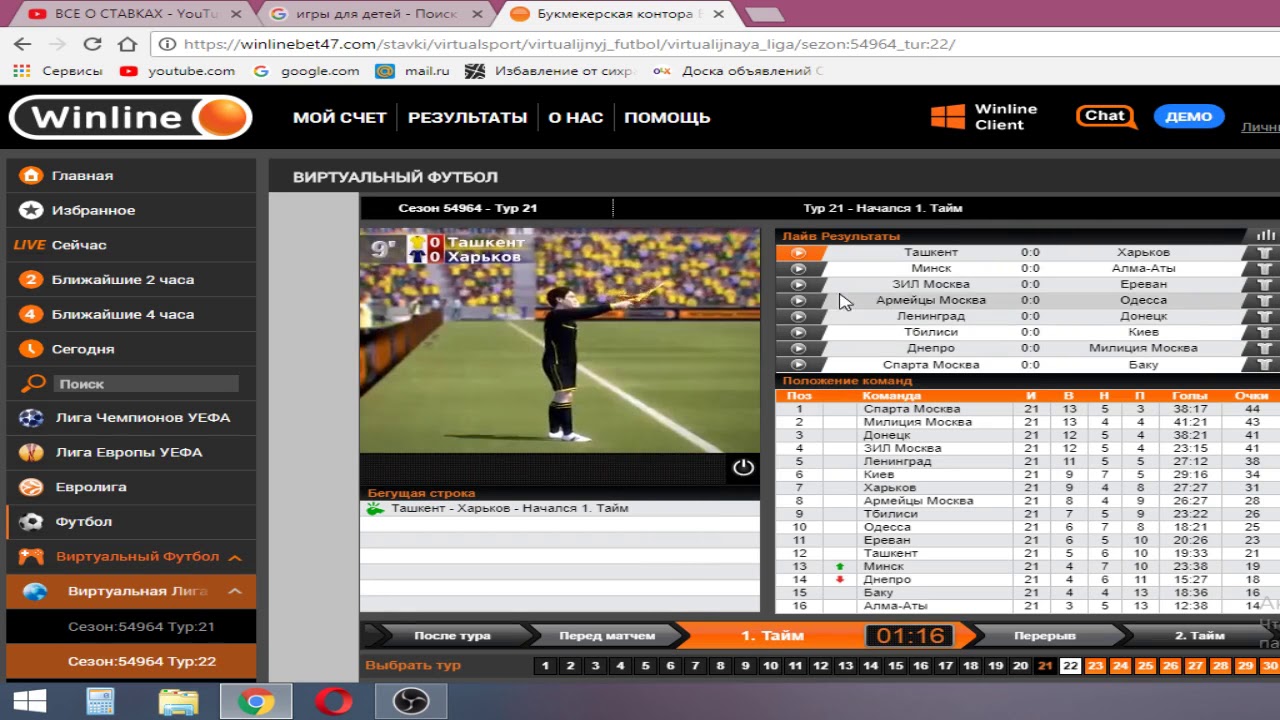The image size is (1280, 720).
Task: Select Сезон:54964 Тур:22 item
Action: [131, 661]
